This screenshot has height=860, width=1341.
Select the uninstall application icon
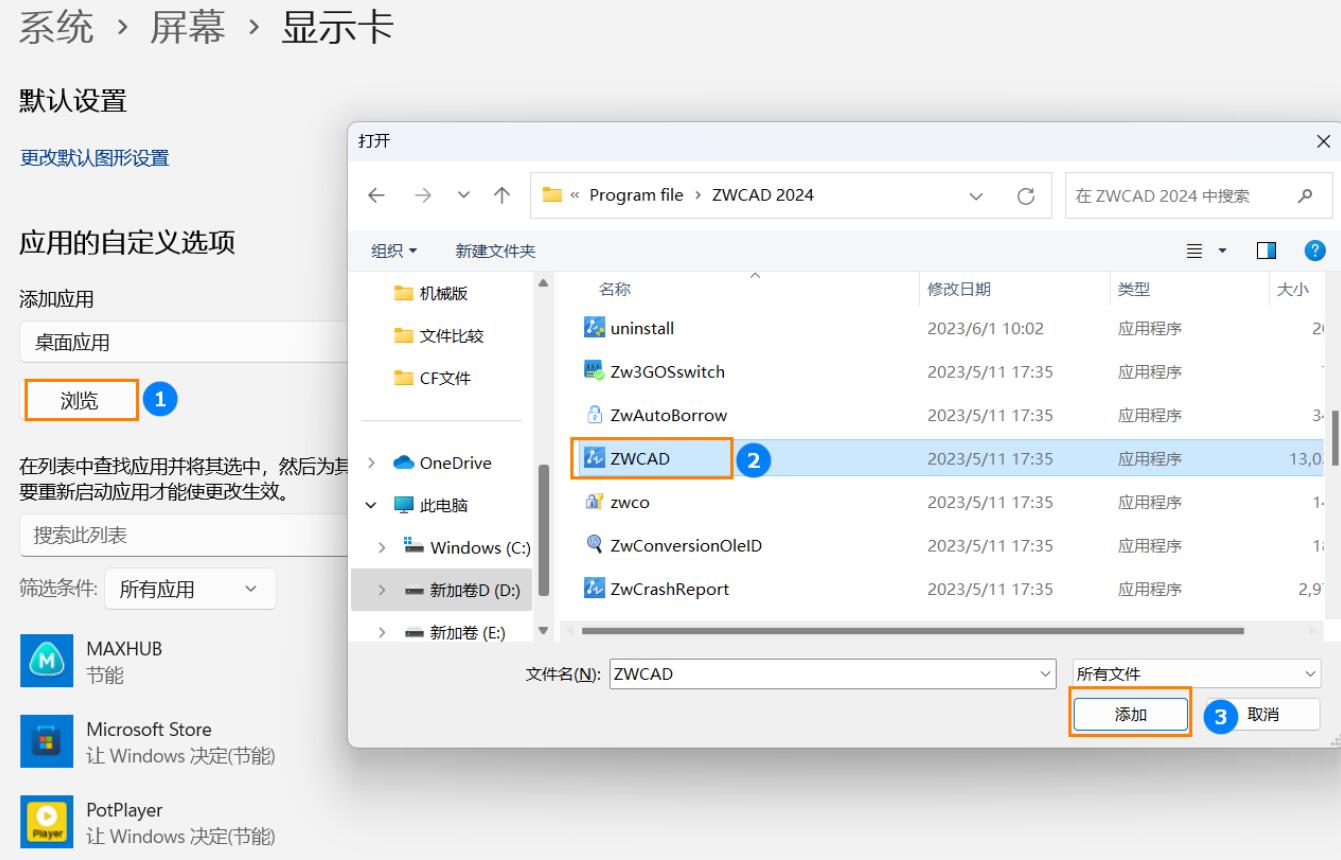(594, 327)
